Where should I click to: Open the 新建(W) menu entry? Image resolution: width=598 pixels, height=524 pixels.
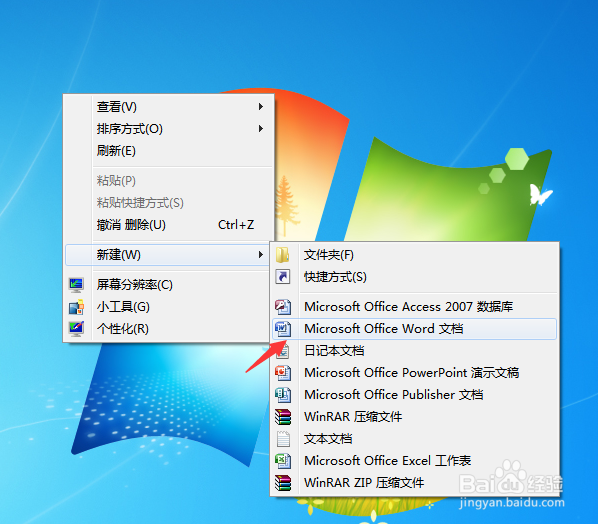click(168, 255)
